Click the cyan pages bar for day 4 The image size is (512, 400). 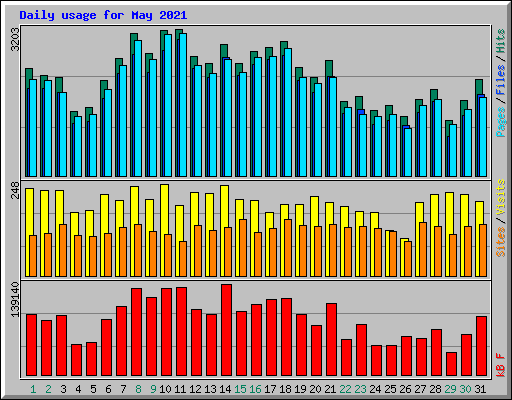pos(78,146)
